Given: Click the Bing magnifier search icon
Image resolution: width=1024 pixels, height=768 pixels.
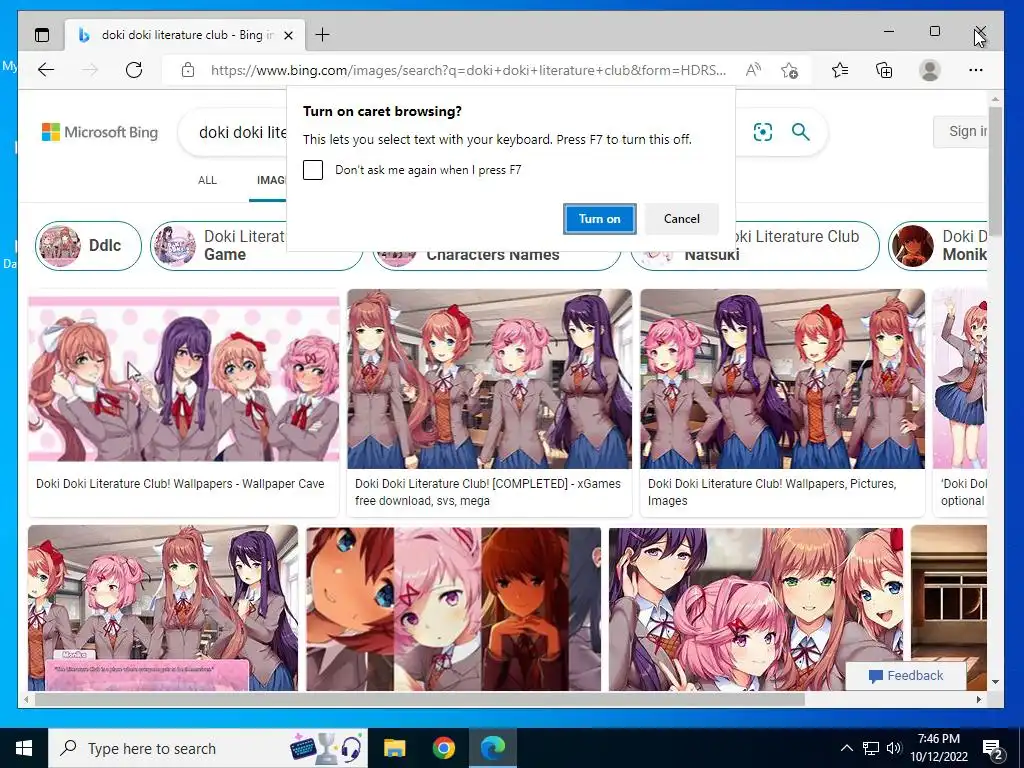Looking at the screenshot, I should [801, 132].
